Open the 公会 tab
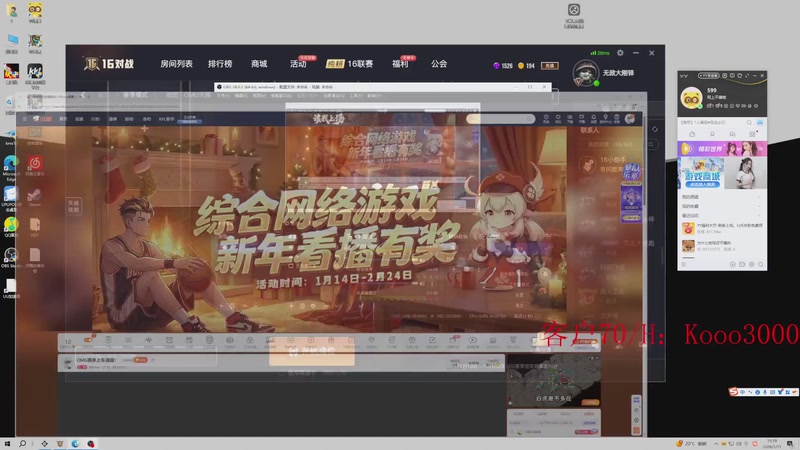This screenshot has width=800, height=450. pyautogui.click(x=439, y=64)
